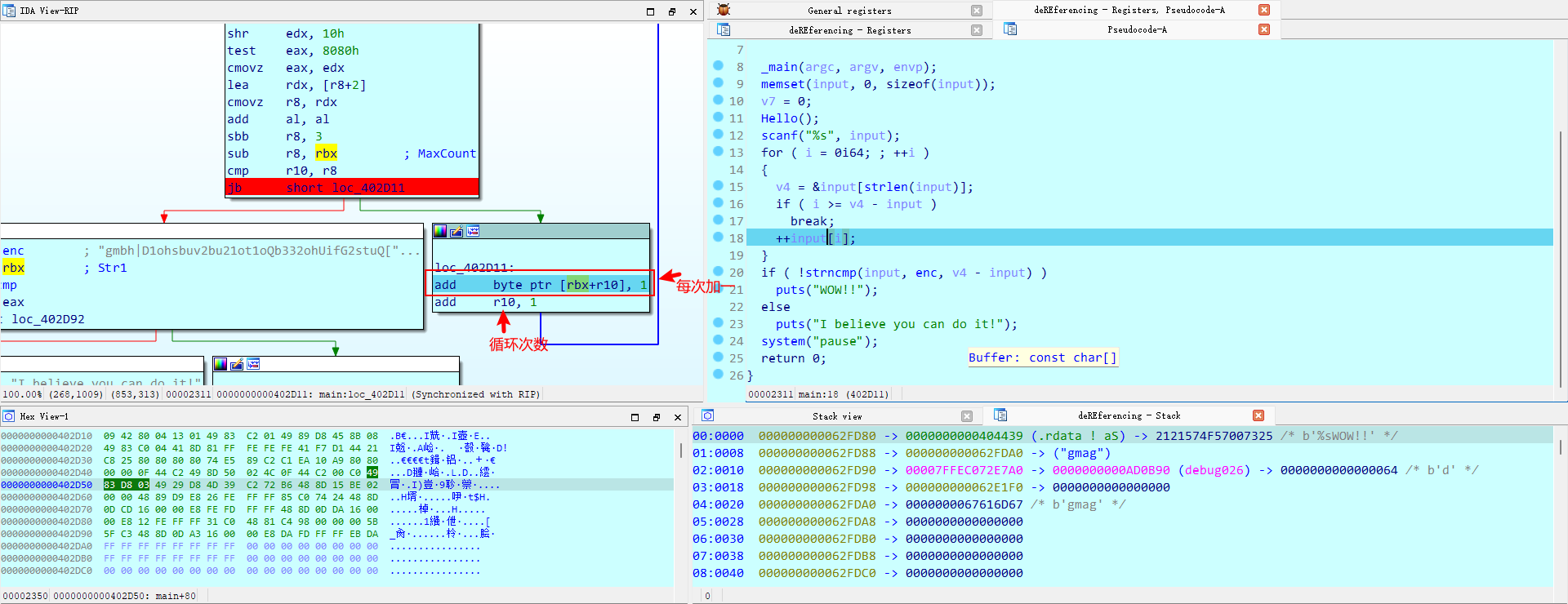1568x604 pixels.
Task: Maximize the IDA View-RIP panel
Action: click(x=651, y=11)
